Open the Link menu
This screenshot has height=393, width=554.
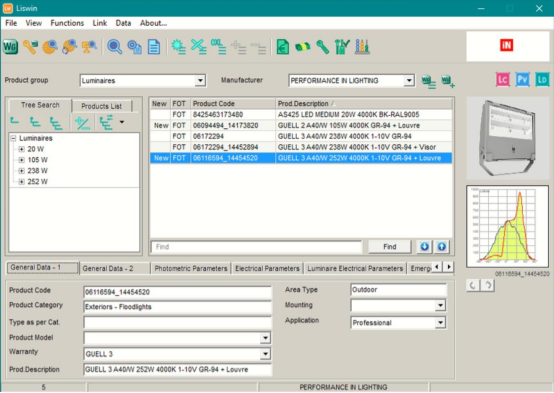(x=100, y=23)
